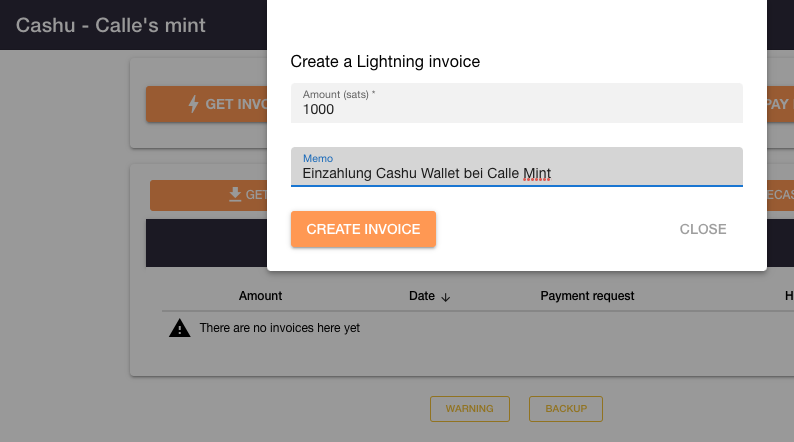Screen dimensions: 794x442
Task: Open the Warning button at bottom
Action: tap(469, 409)
